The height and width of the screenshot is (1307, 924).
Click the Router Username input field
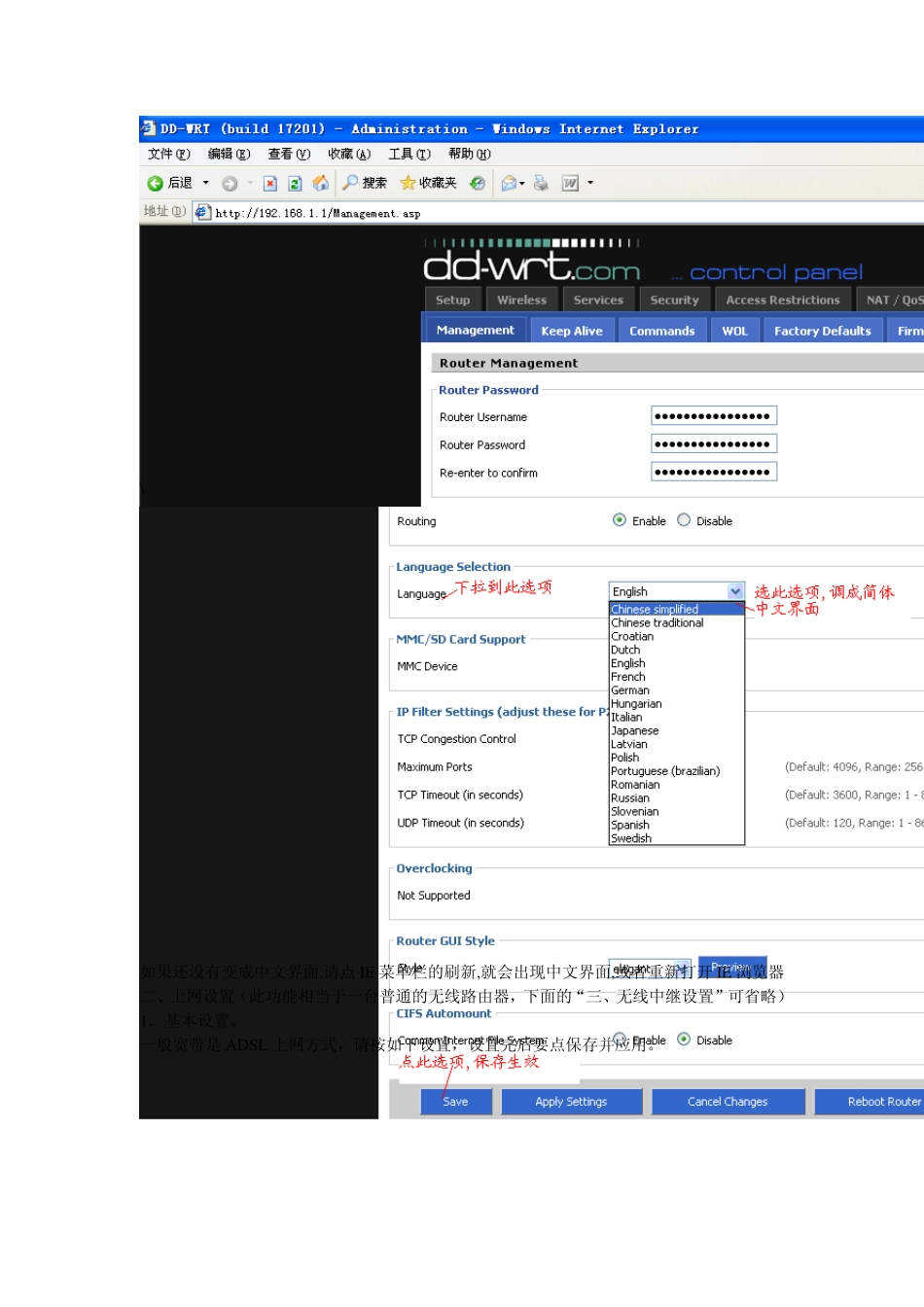(713, 416)
